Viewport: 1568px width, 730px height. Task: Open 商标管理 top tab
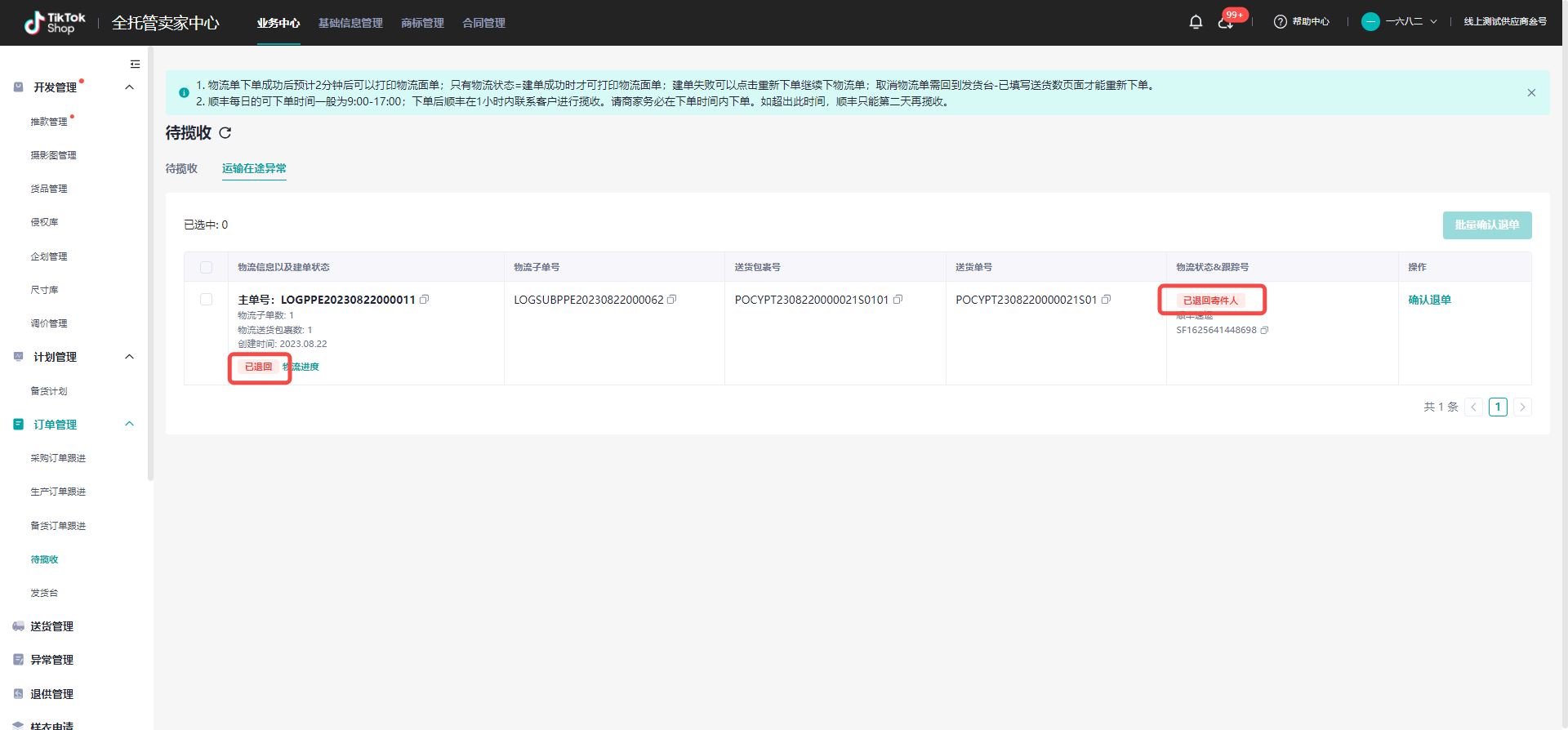coord(422,23)
